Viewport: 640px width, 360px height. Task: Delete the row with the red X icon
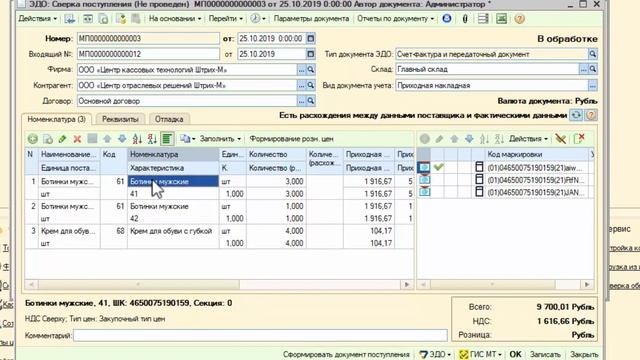pos(77,139)
